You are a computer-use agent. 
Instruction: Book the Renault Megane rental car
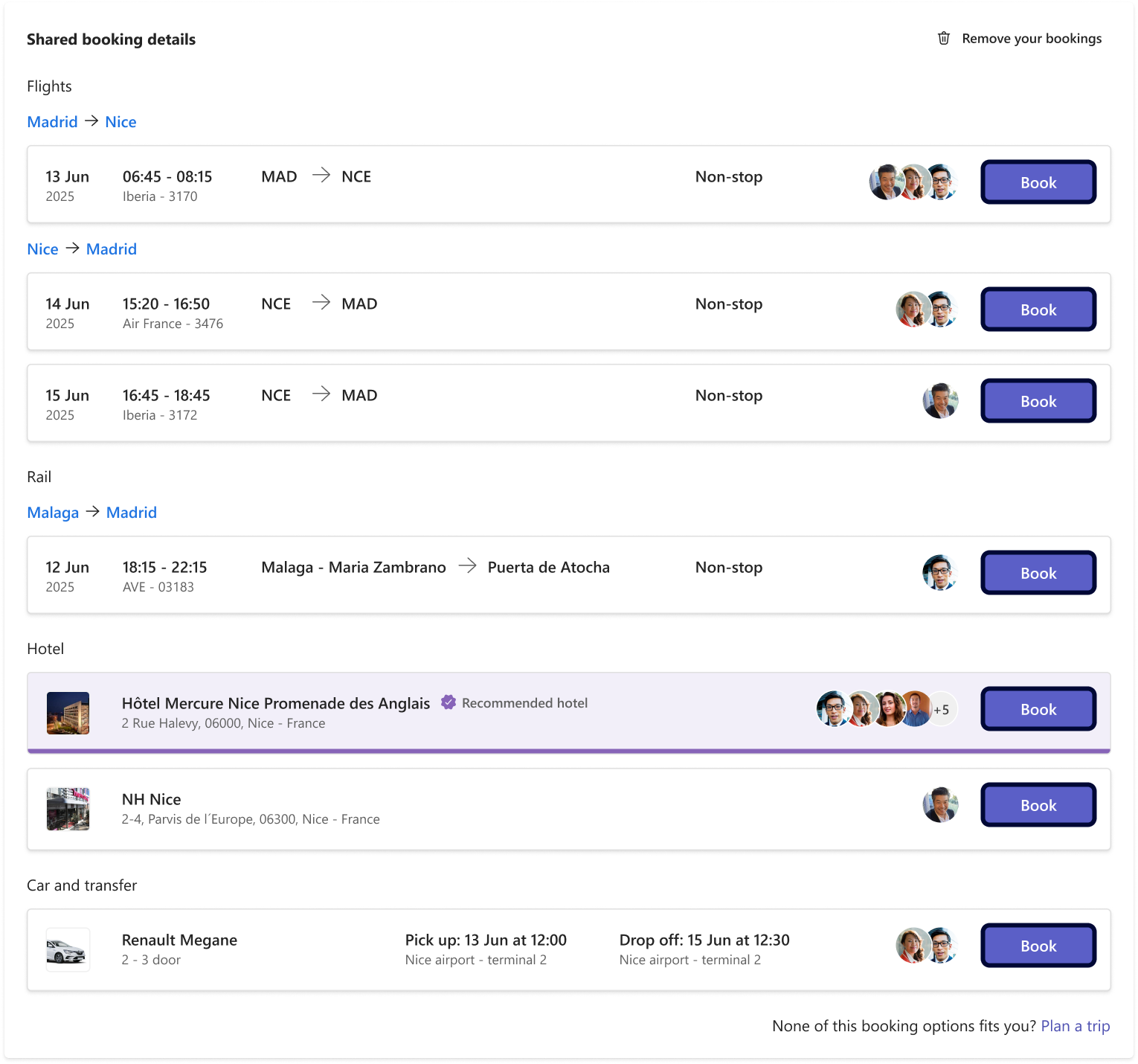(1038, 946)
